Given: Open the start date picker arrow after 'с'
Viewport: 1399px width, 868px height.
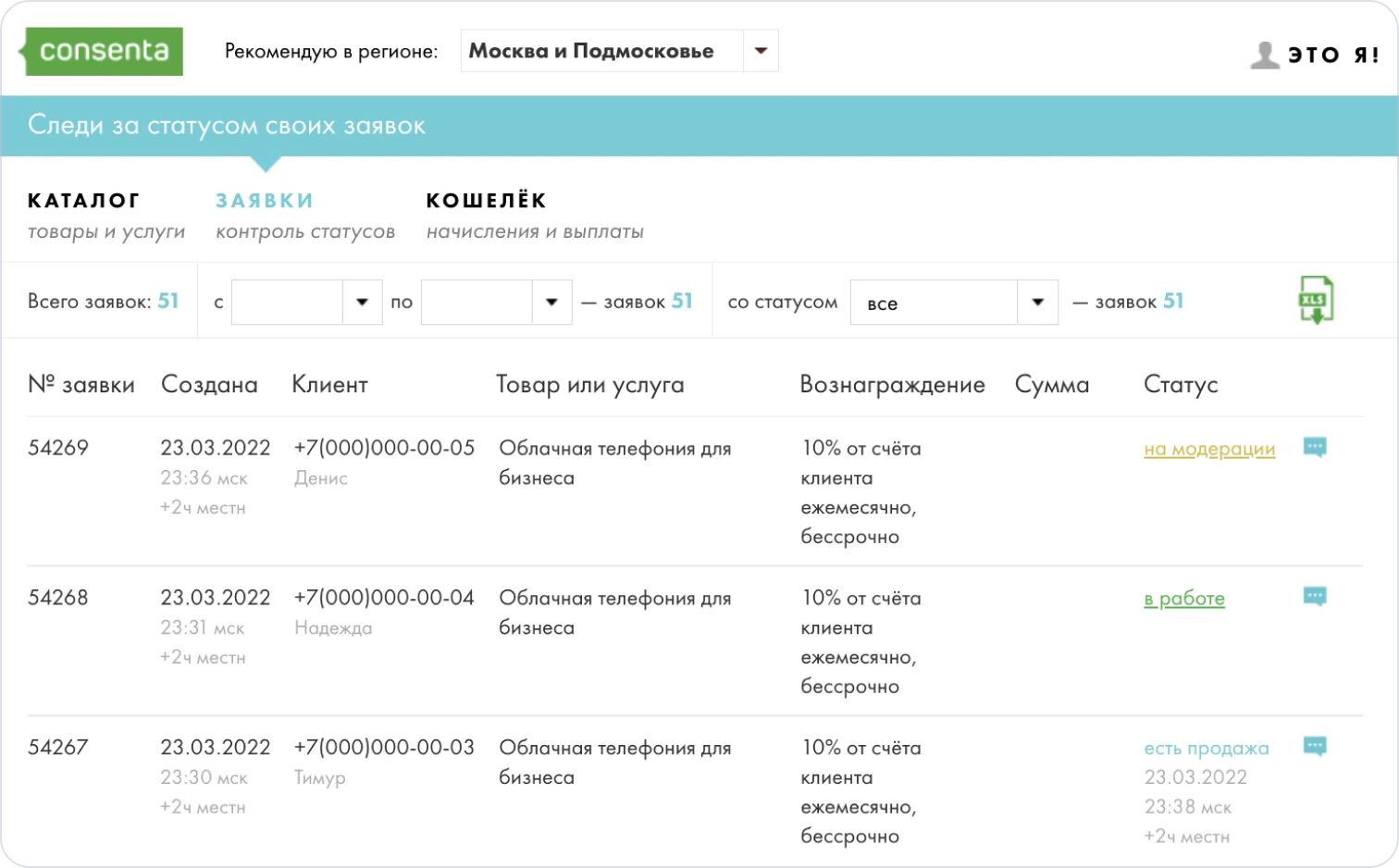Looking at the screenshot, I should click(362, 302).
